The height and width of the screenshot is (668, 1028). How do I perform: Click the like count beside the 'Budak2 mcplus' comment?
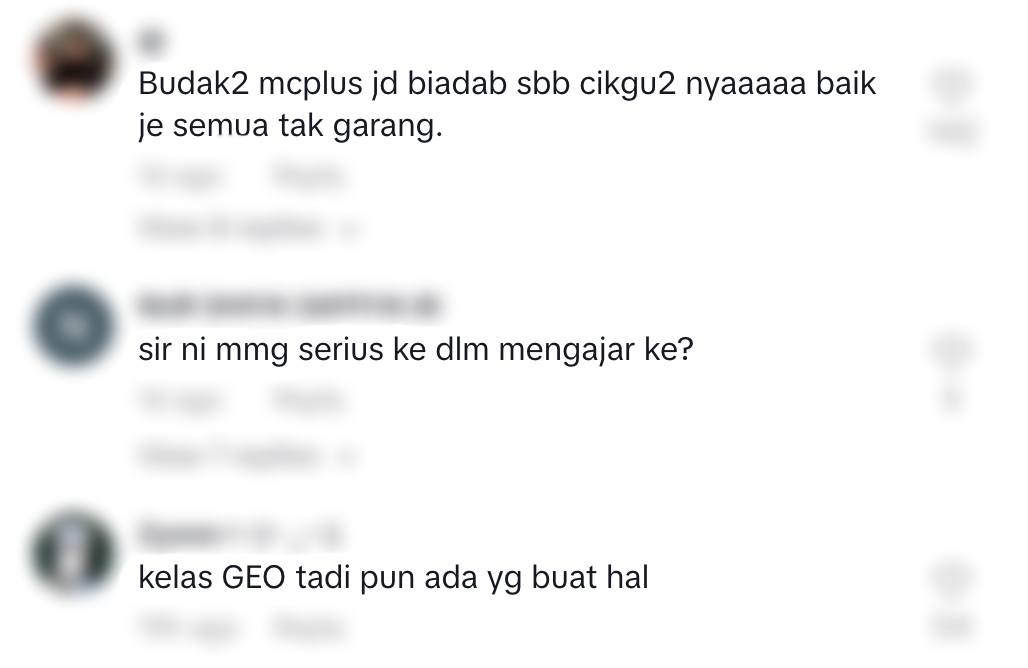(953, 132)
